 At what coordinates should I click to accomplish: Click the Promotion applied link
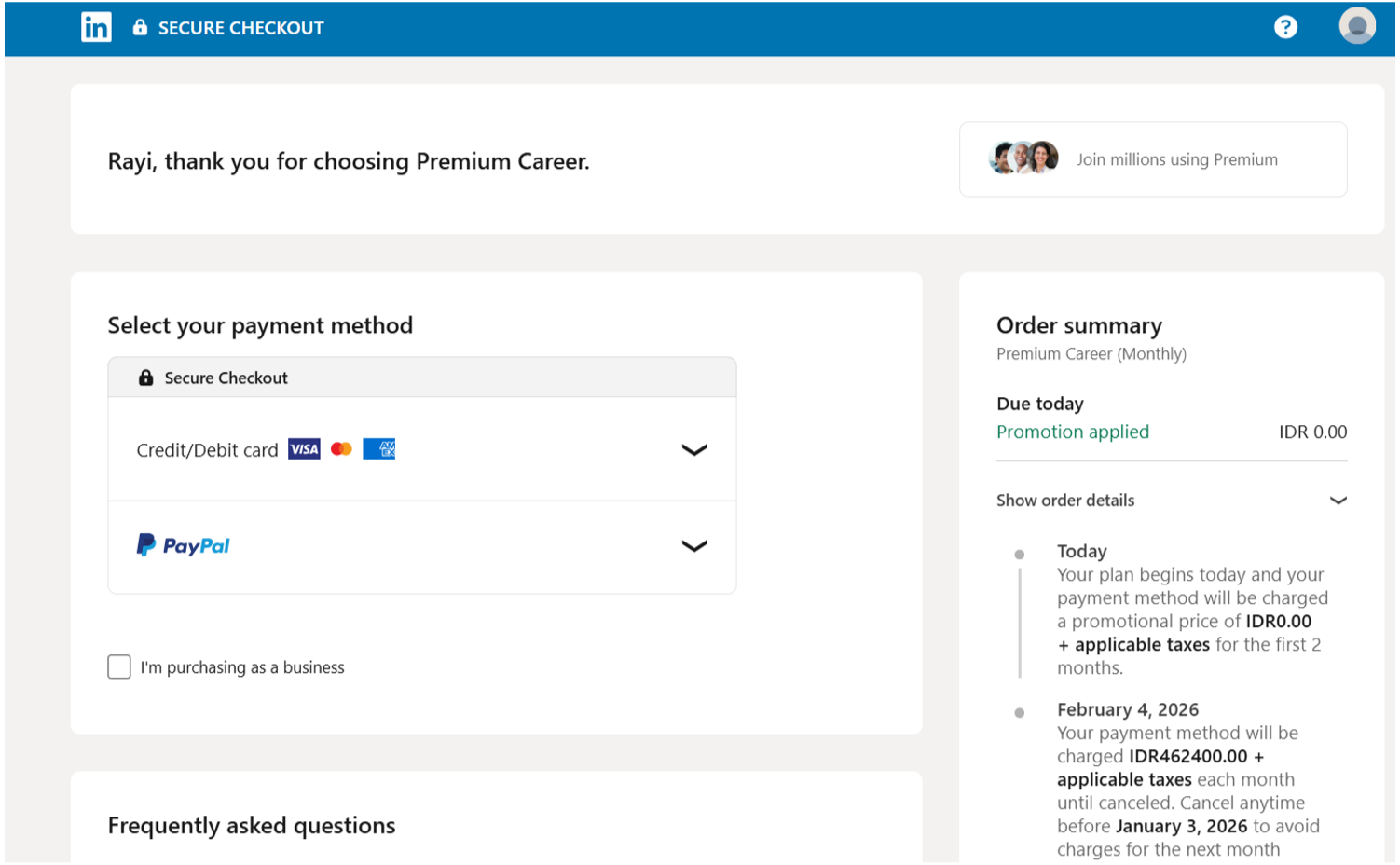coord(1073,432)
